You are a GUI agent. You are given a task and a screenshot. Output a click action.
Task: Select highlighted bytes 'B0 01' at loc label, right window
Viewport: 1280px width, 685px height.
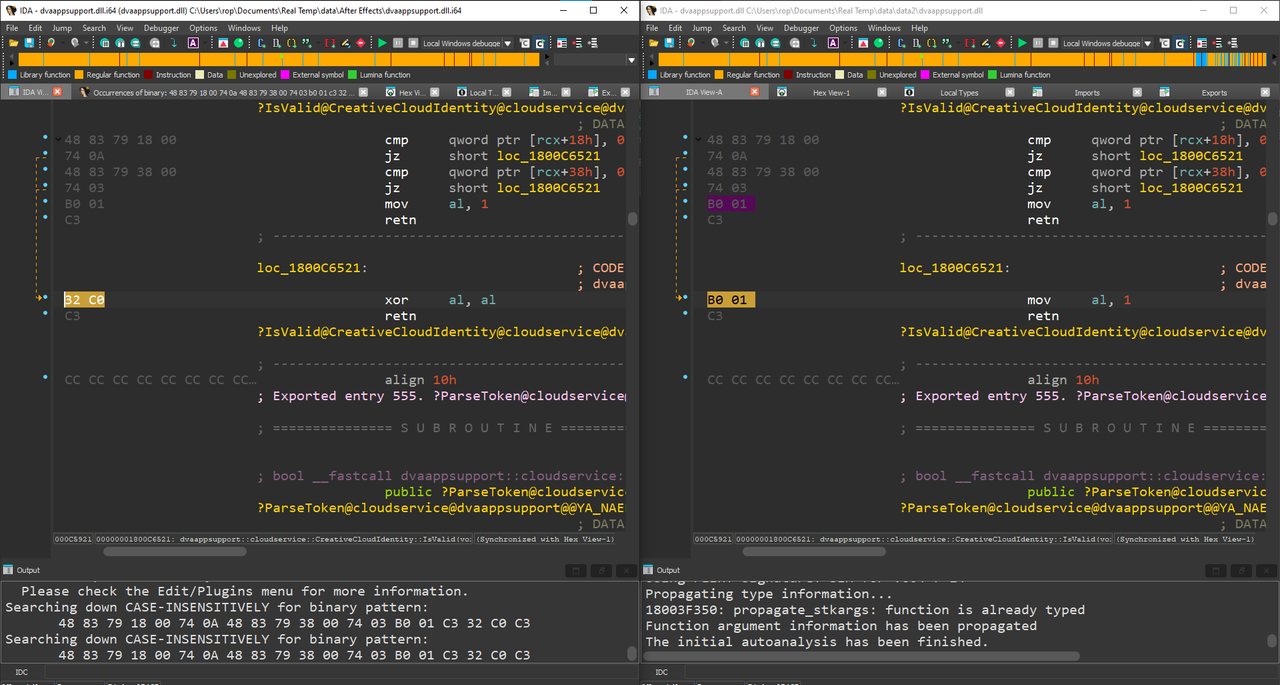[731, 300]
